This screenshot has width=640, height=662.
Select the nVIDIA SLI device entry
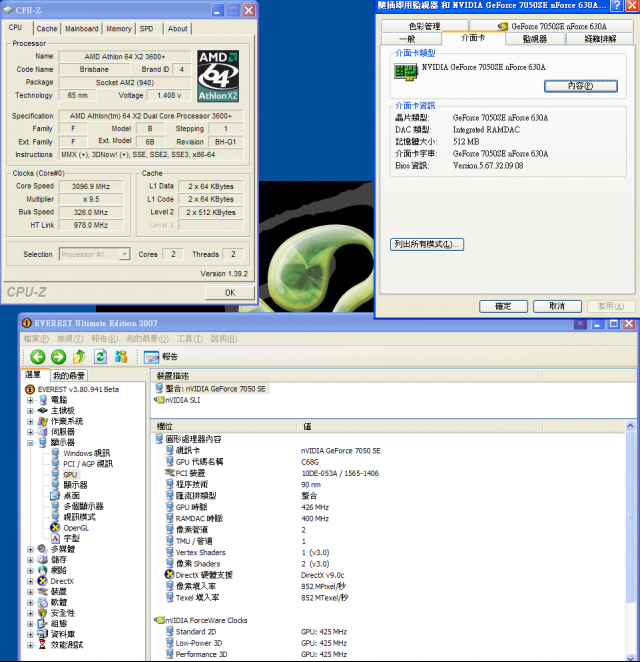182,400
